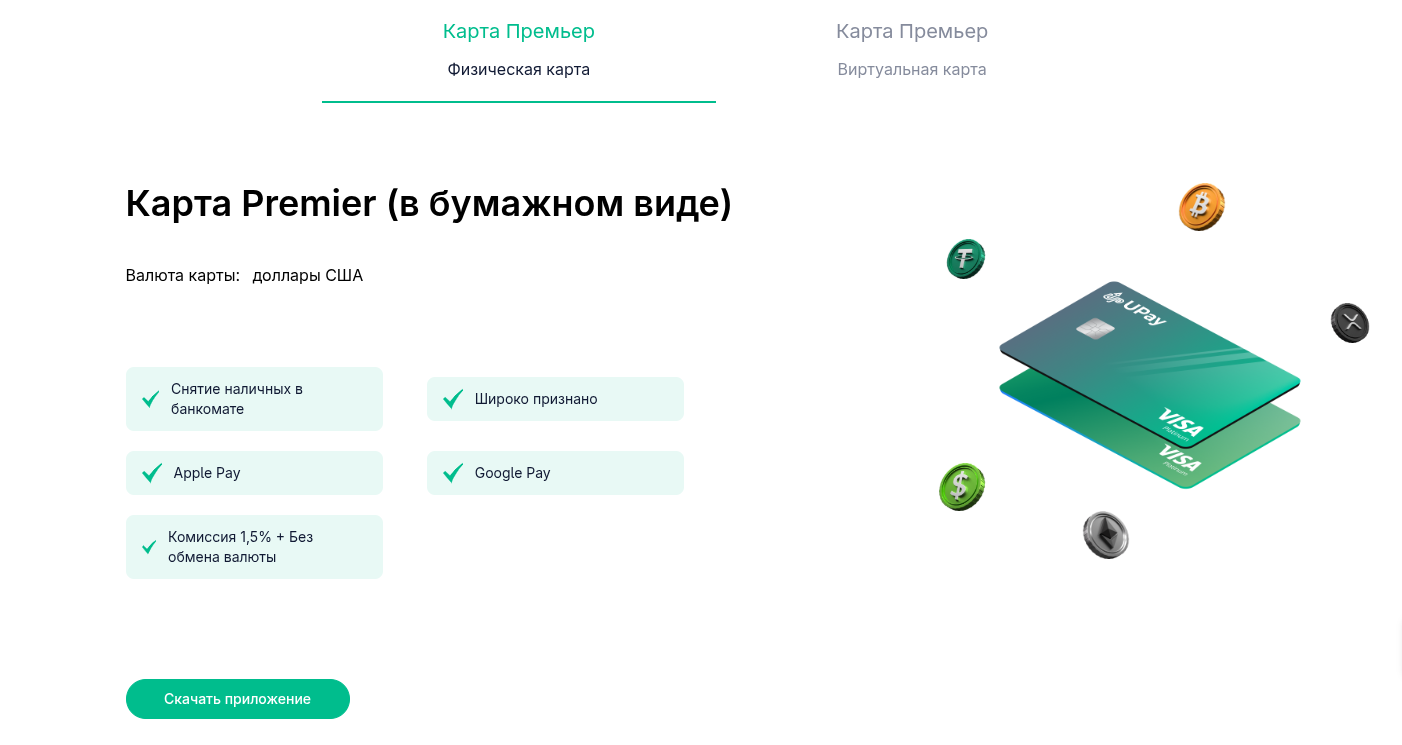Click the page scrollbar on the right edge
This screenshot has width=1402, height=745.
point(1397,650)
